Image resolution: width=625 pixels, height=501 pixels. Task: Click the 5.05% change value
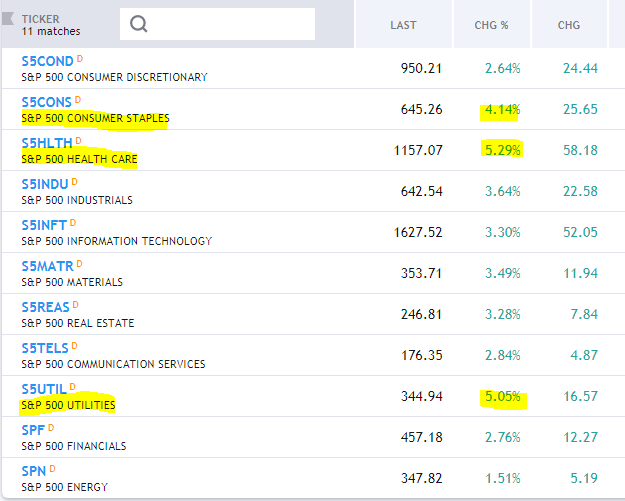[x=503, y=396]
